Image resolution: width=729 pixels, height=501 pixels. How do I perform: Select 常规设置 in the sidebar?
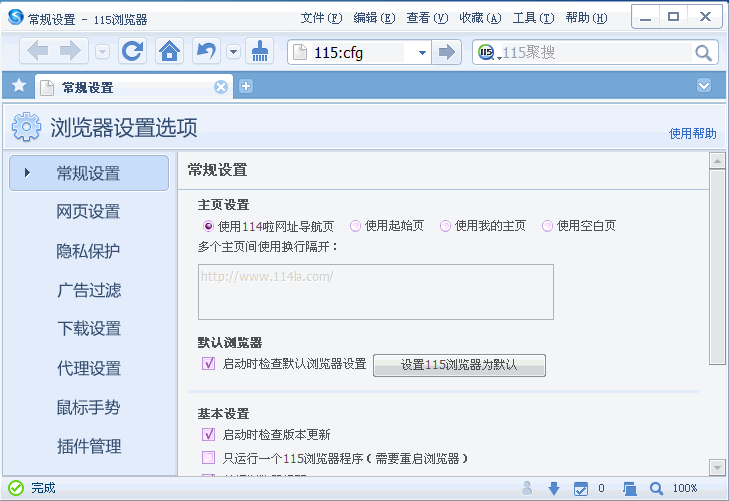coord(89,173)
